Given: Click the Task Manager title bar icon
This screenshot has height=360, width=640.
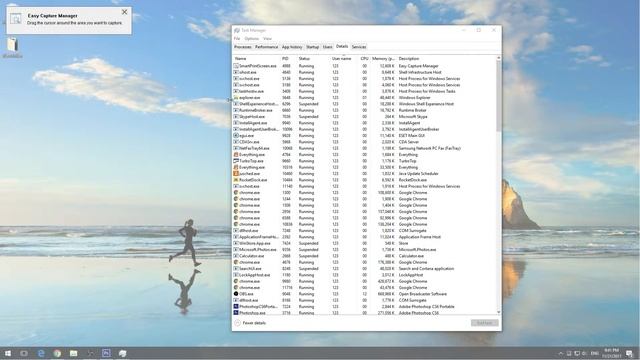Looking at the screenshot, I should click(x=237, y=30).
